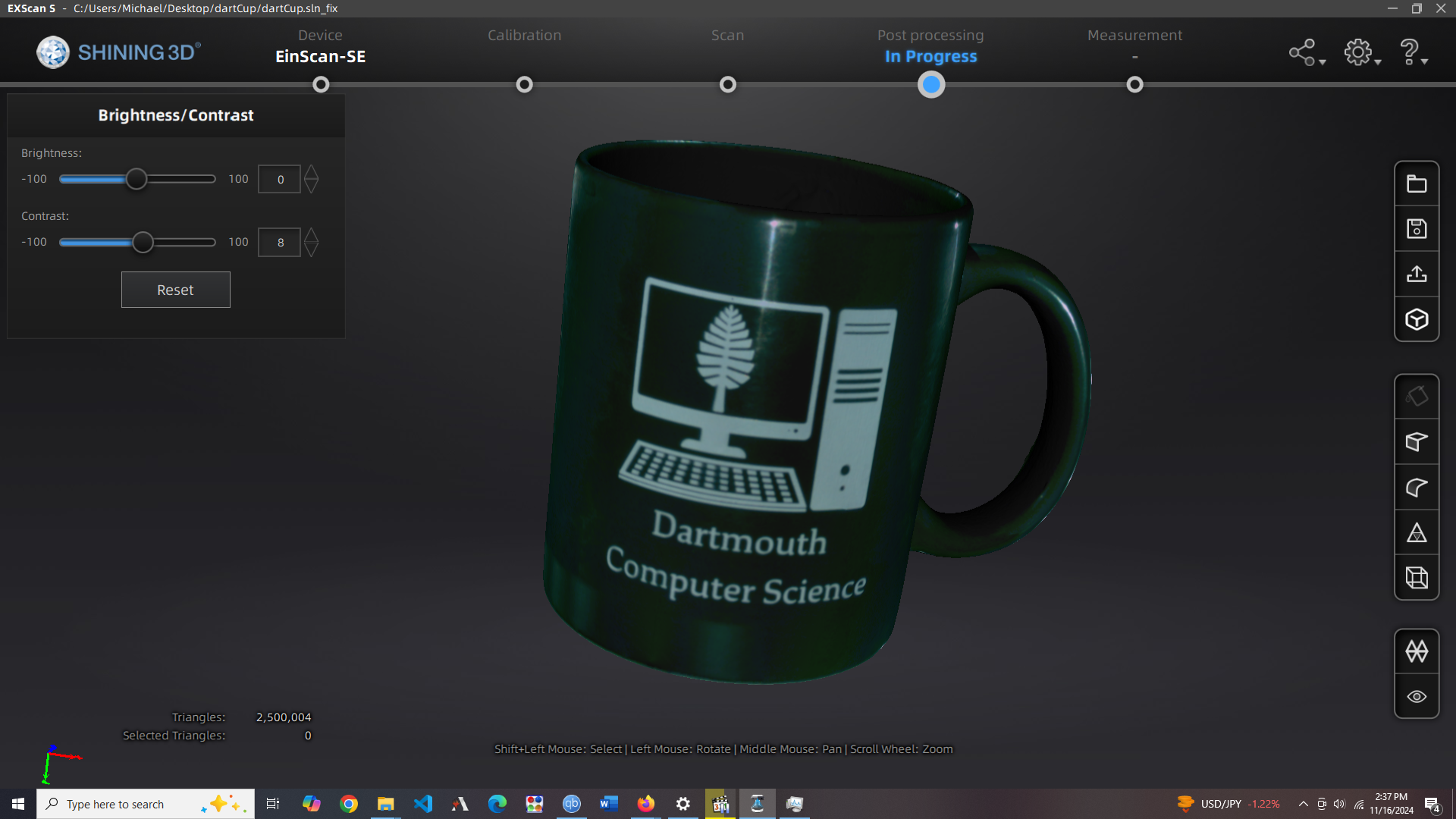
Task: Click the save icon in right toolbar
Action: point(1417,229)
